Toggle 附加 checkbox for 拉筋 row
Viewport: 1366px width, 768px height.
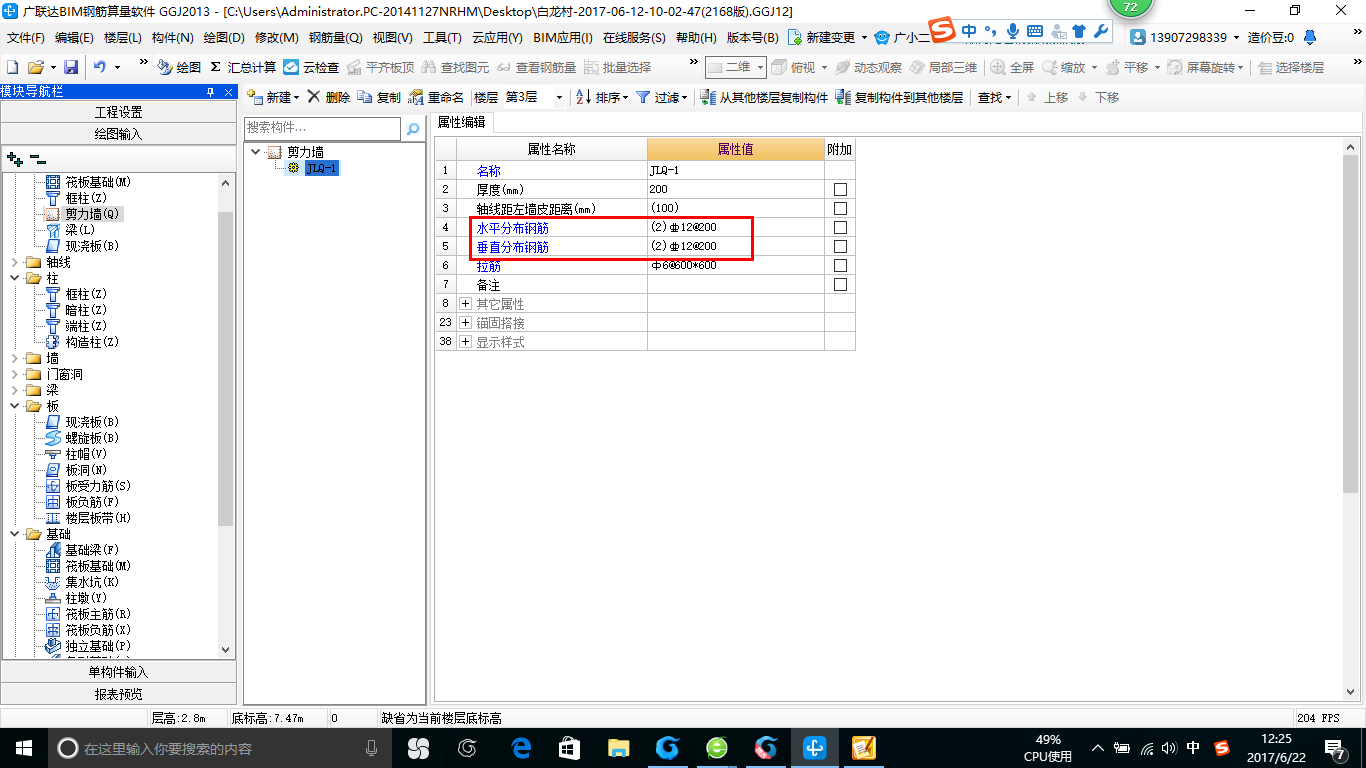pos(840,265)
